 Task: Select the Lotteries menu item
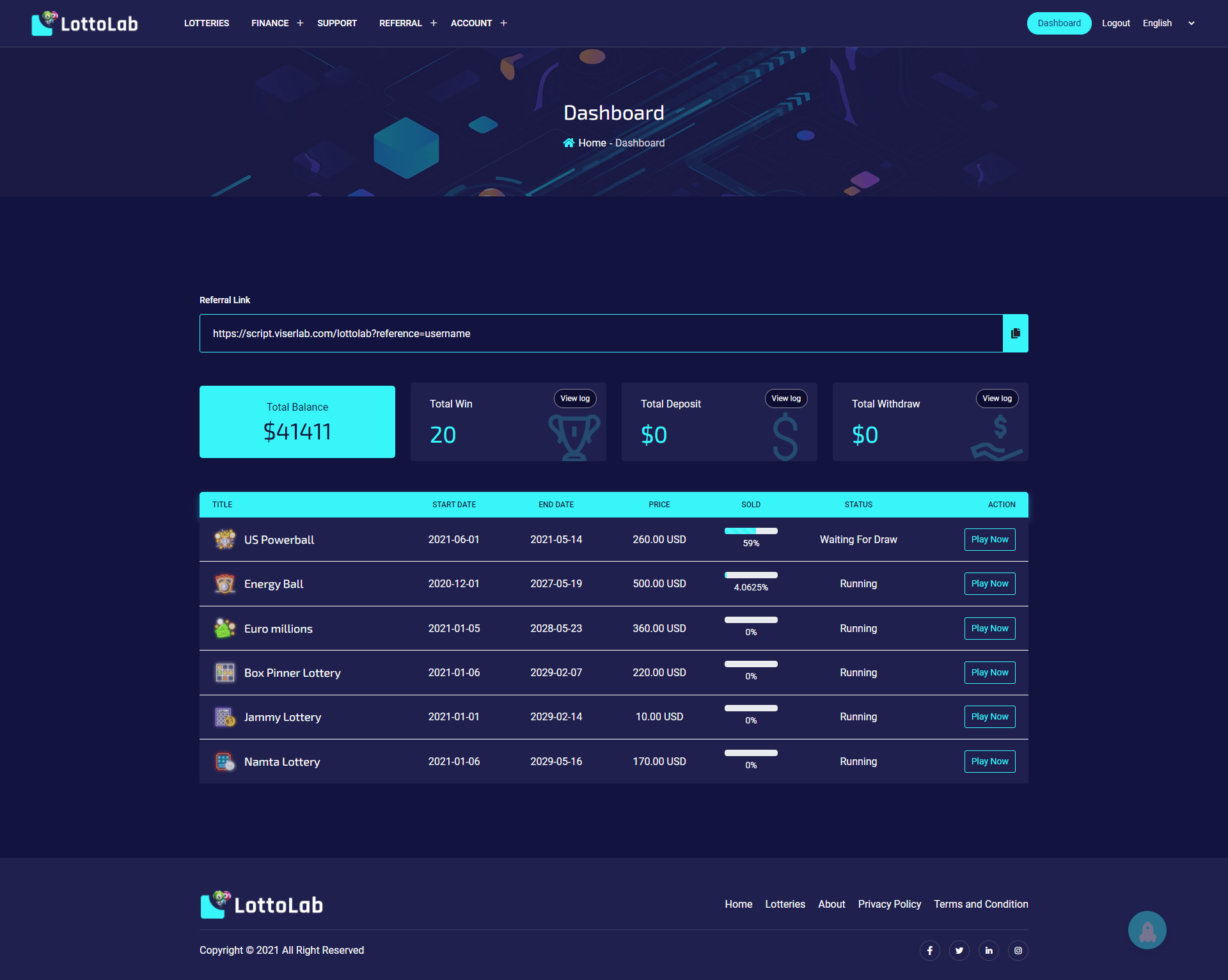coord(206,22)
